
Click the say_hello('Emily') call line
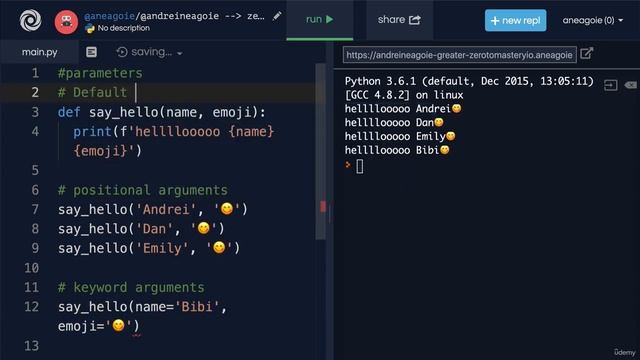coord(149,248)
